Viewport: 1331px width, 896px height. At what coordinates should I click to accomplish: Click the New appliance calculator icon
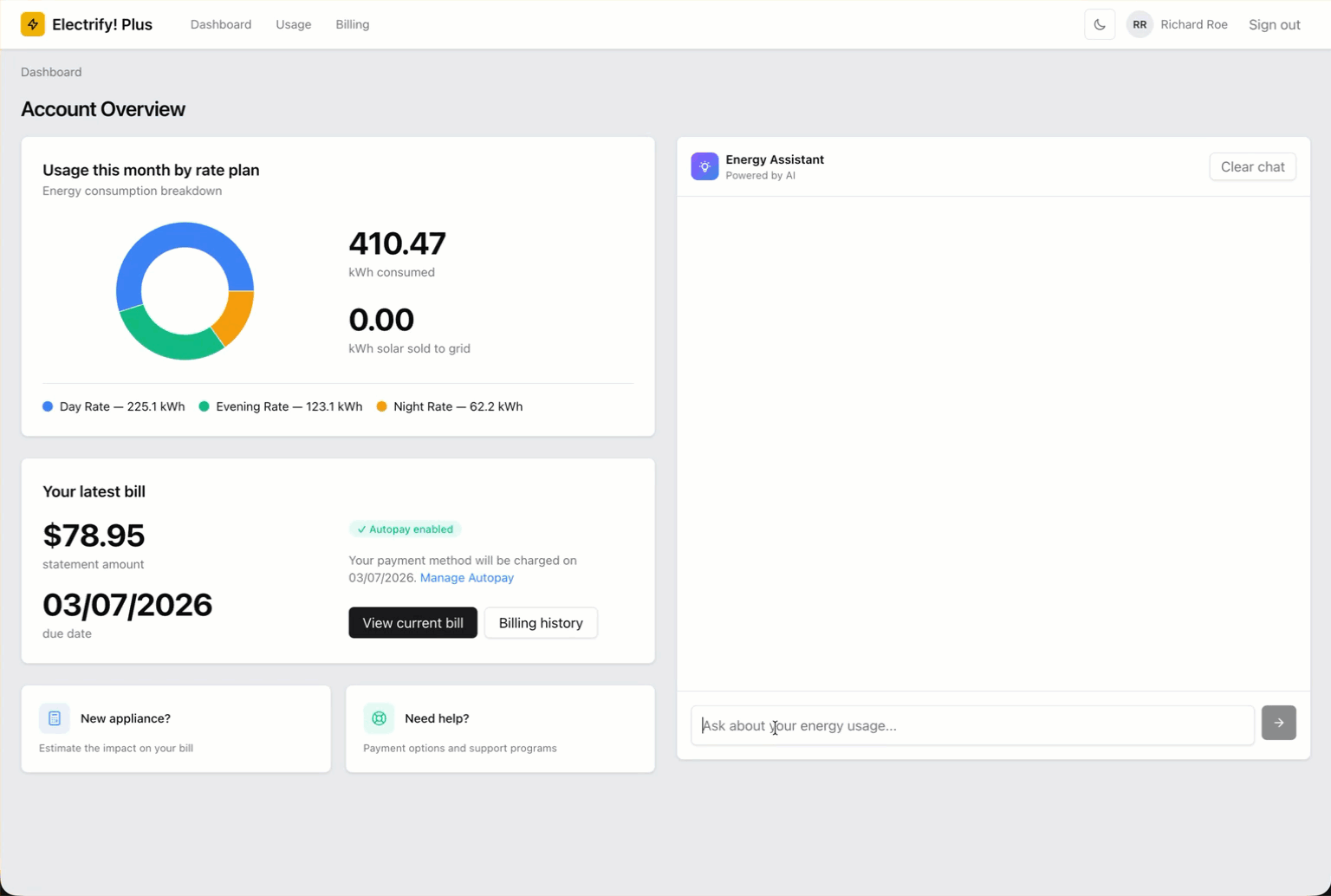pos(55,718)
